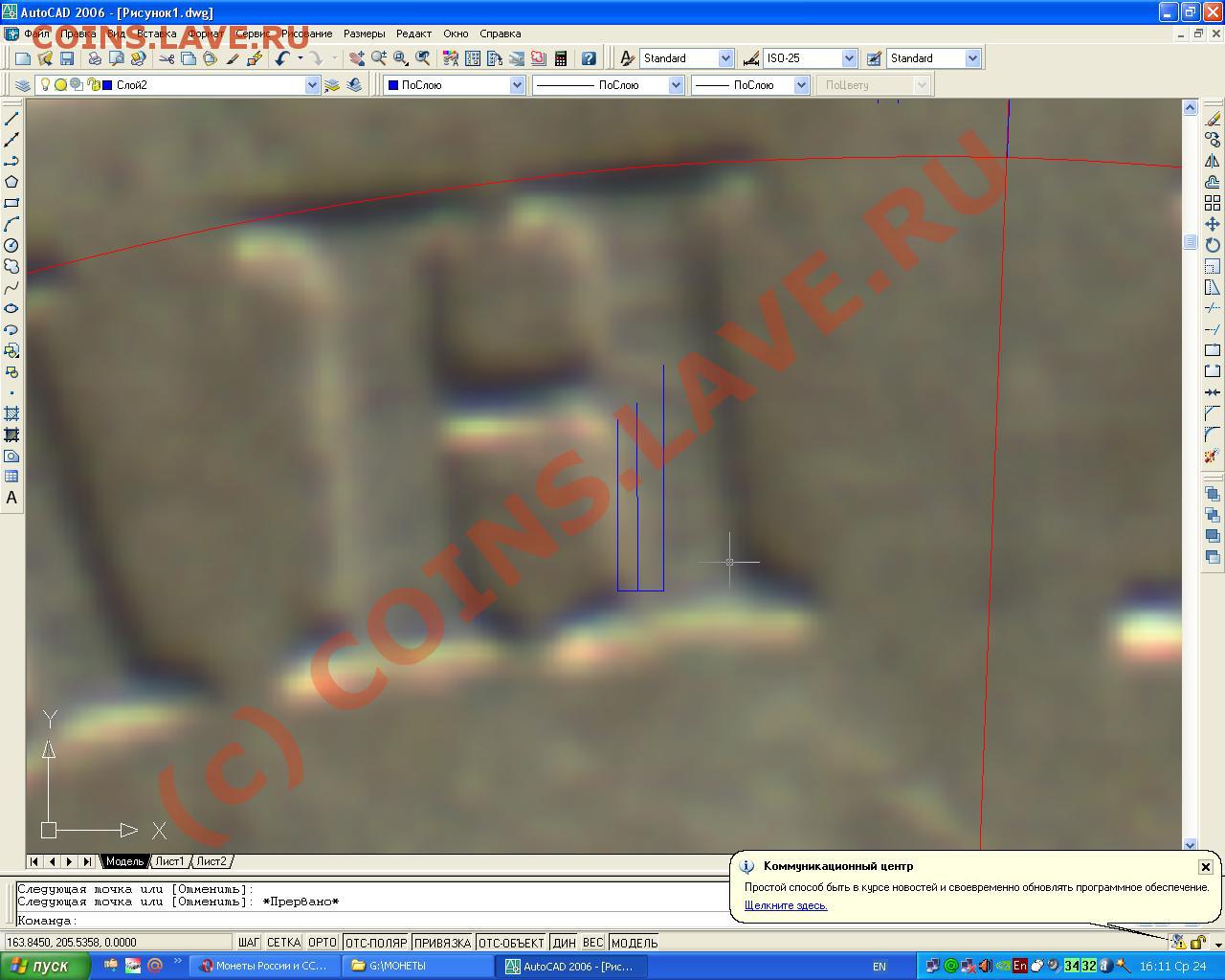The width and height of the screenshot is (1225, 980).
Task: Toggle ПРИВЯЗКА object snap mode
Action: pos(443,943)
